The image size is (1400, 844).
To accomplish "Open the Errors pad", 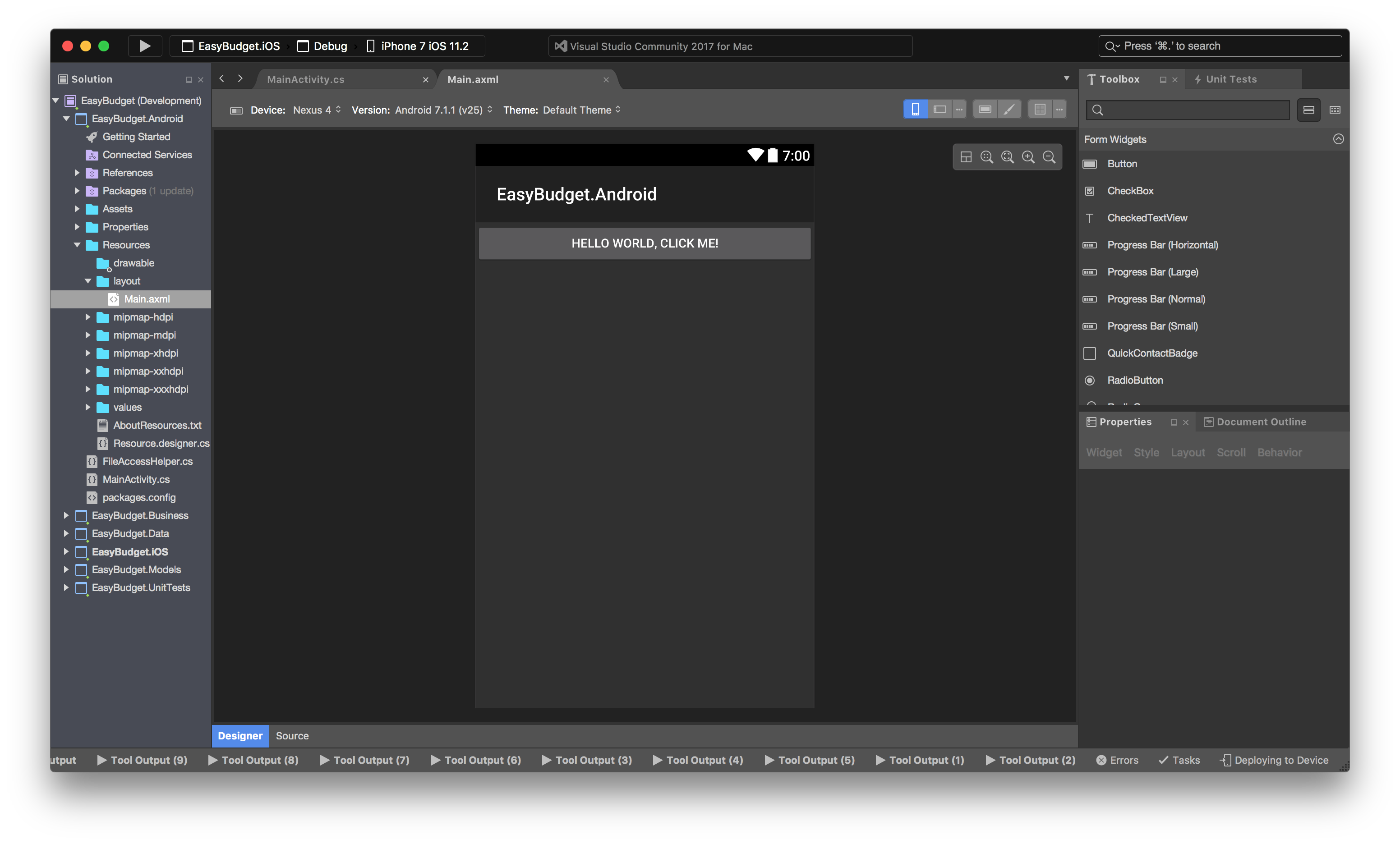I will (x=1117, y=761).
